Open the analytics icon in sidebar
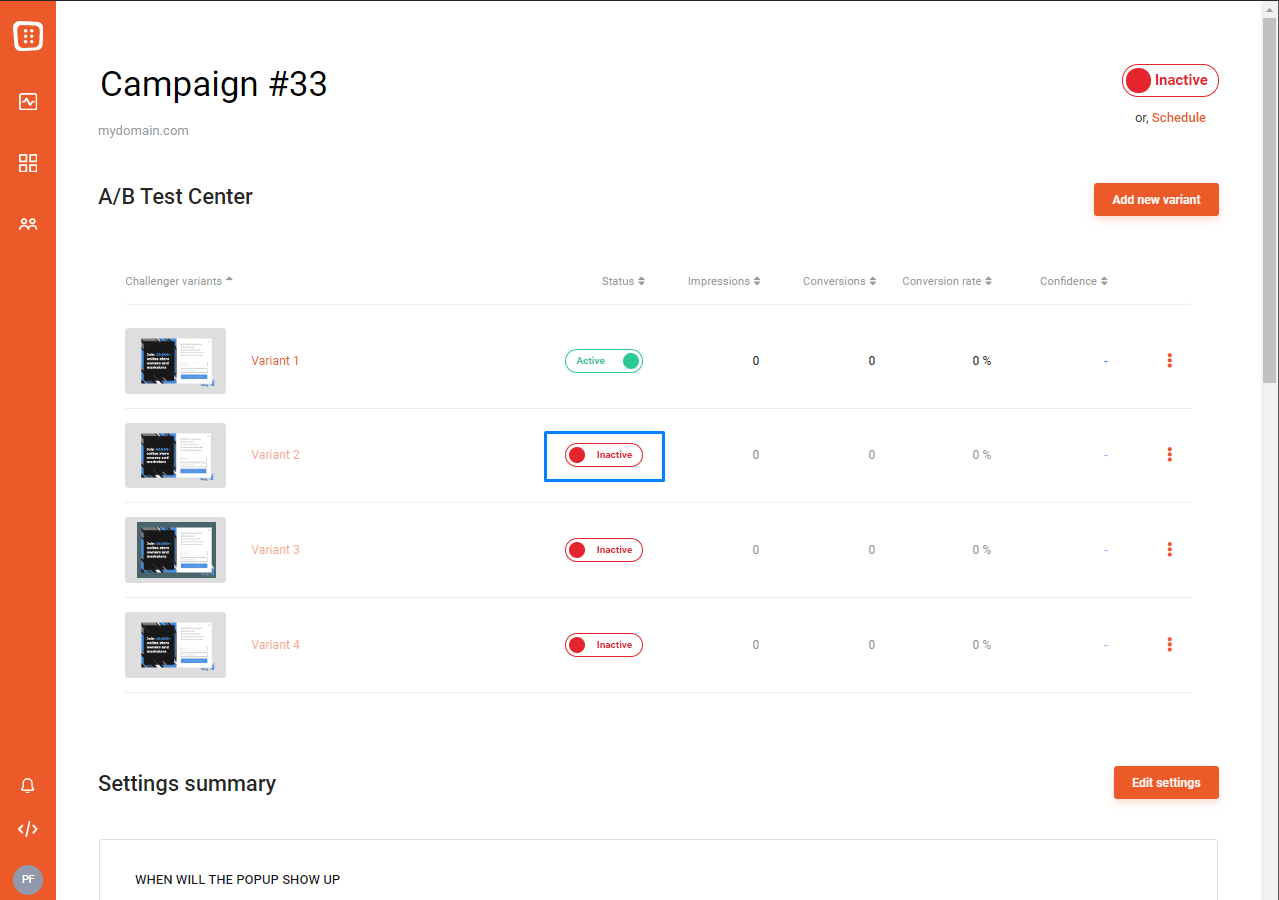This screenshot has width=1279, height=900. pos(28,101)
